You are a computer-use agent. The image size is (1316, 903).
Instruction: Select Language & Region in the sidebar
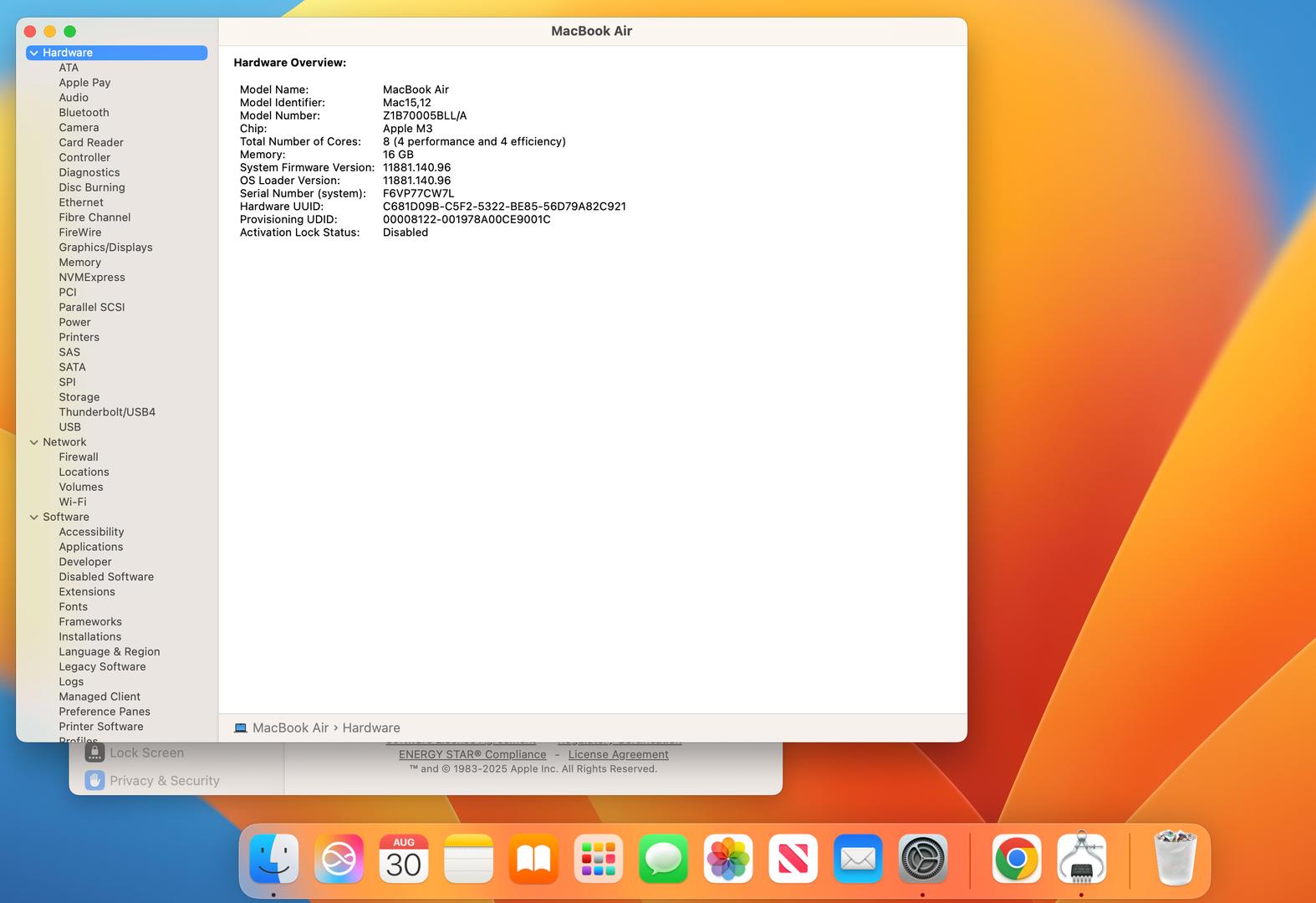pos(110,652)
